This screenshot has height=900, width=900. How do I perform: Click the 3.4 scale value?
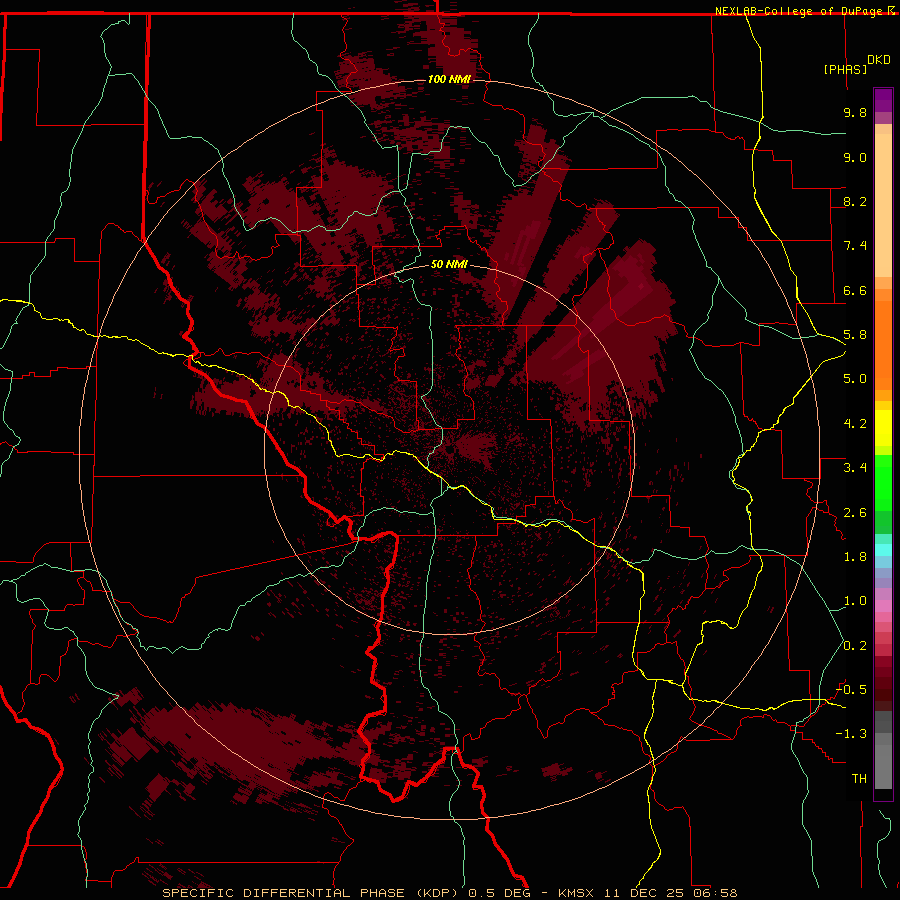coord(855,468)
